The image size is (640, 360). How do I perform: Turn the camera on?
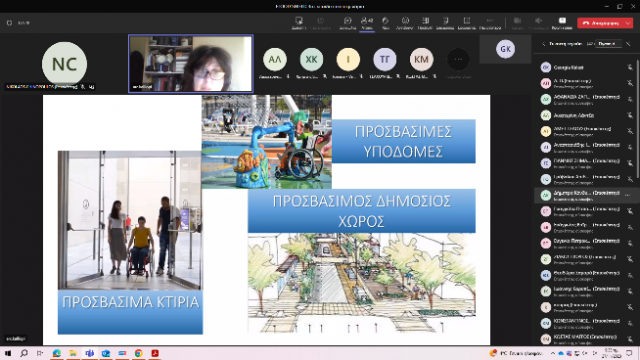517,23
